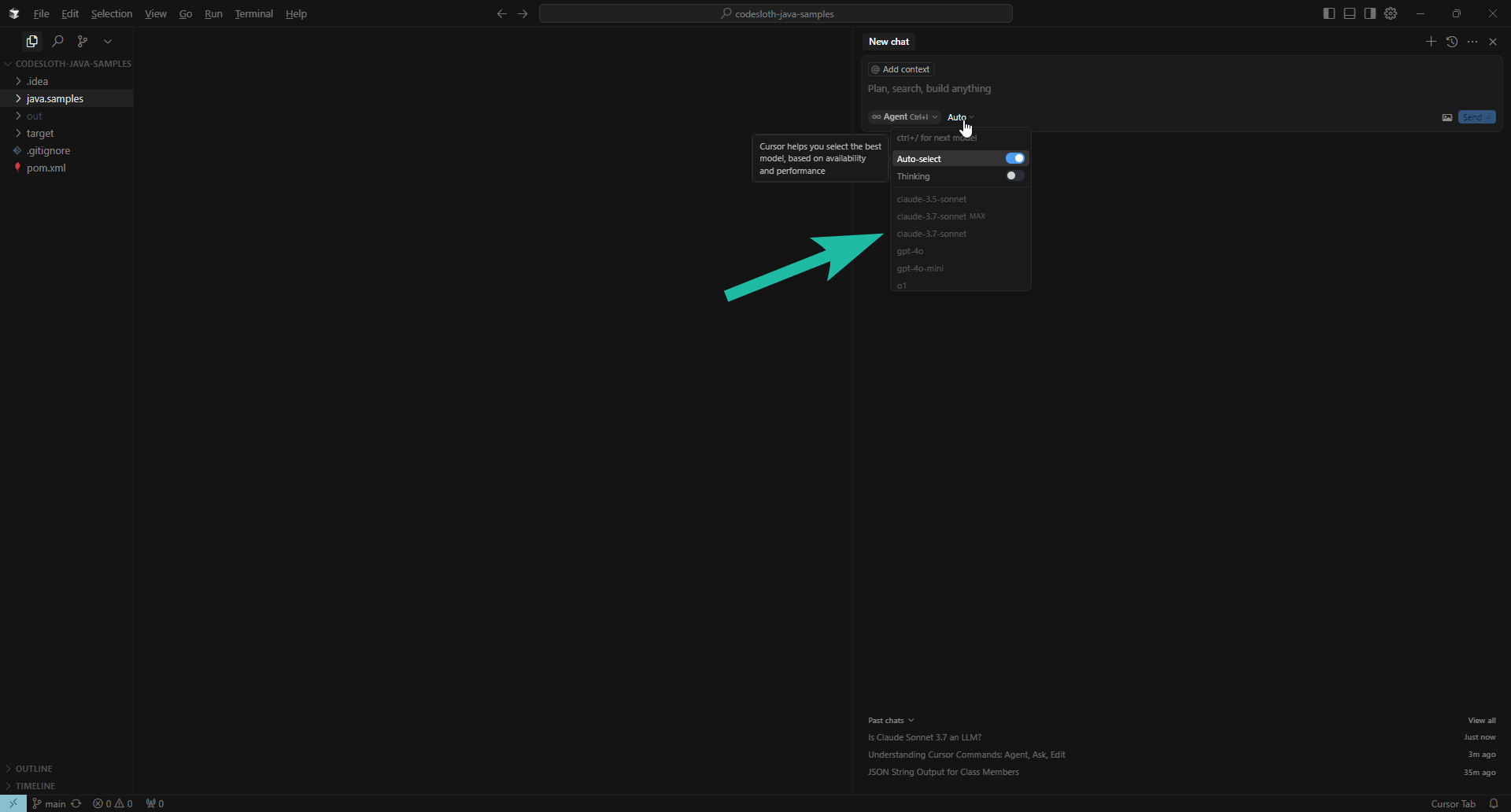
Task: Select gpt-4o-mini model
Action: (960, 268)
